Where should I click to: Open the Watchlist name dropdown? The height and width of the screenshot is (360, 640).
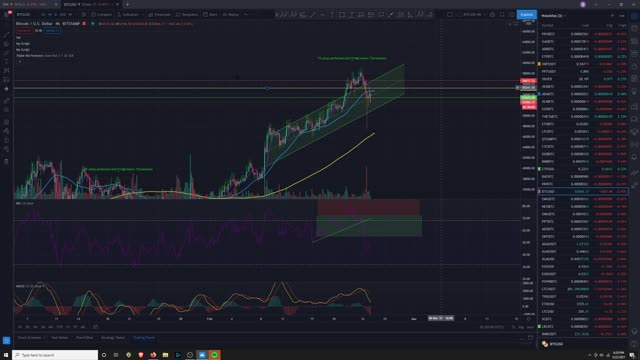pos(553,16)
